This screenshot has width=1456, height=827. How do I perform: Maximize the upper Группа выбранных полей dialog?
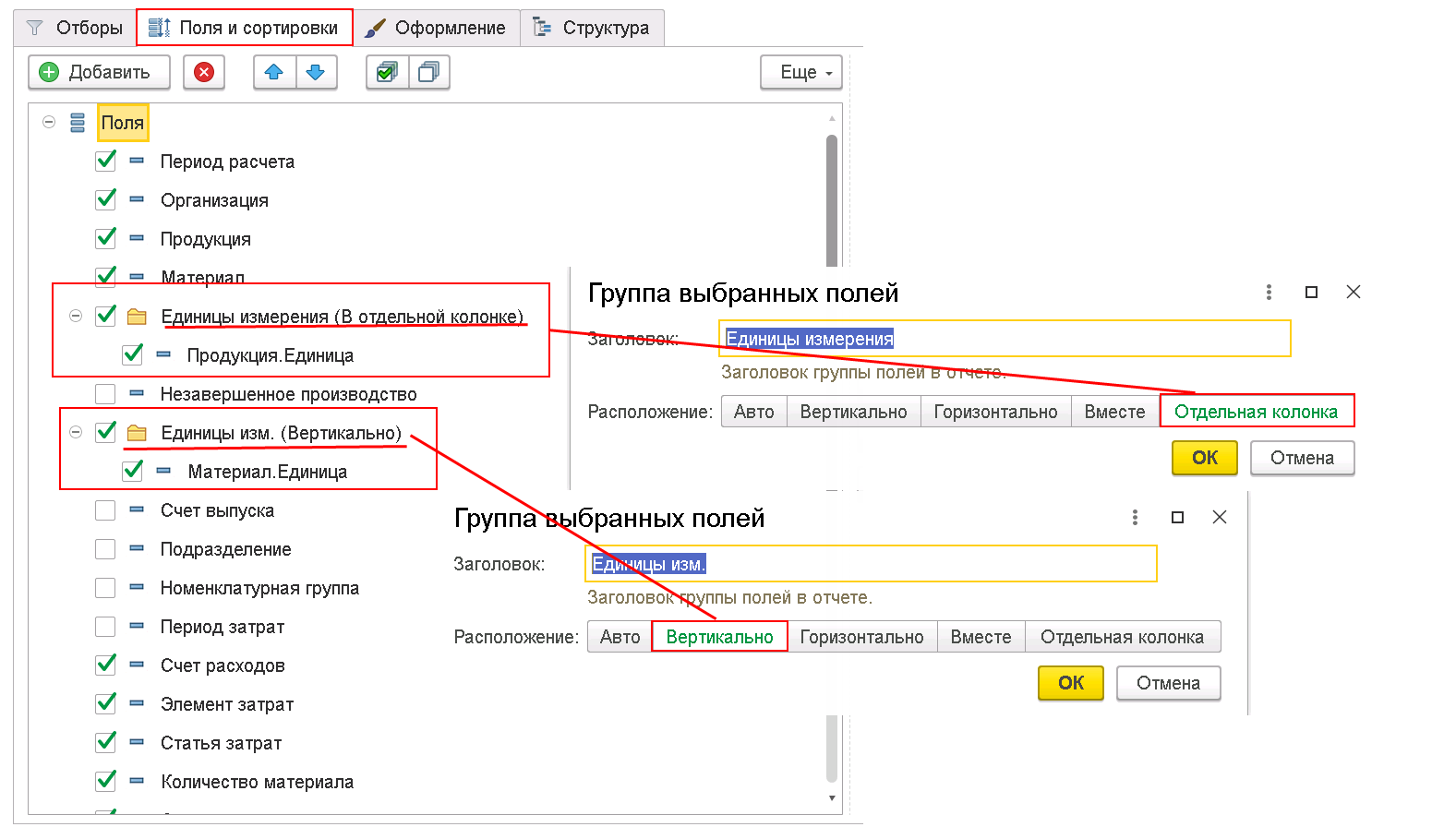[x=1311, y=292]
